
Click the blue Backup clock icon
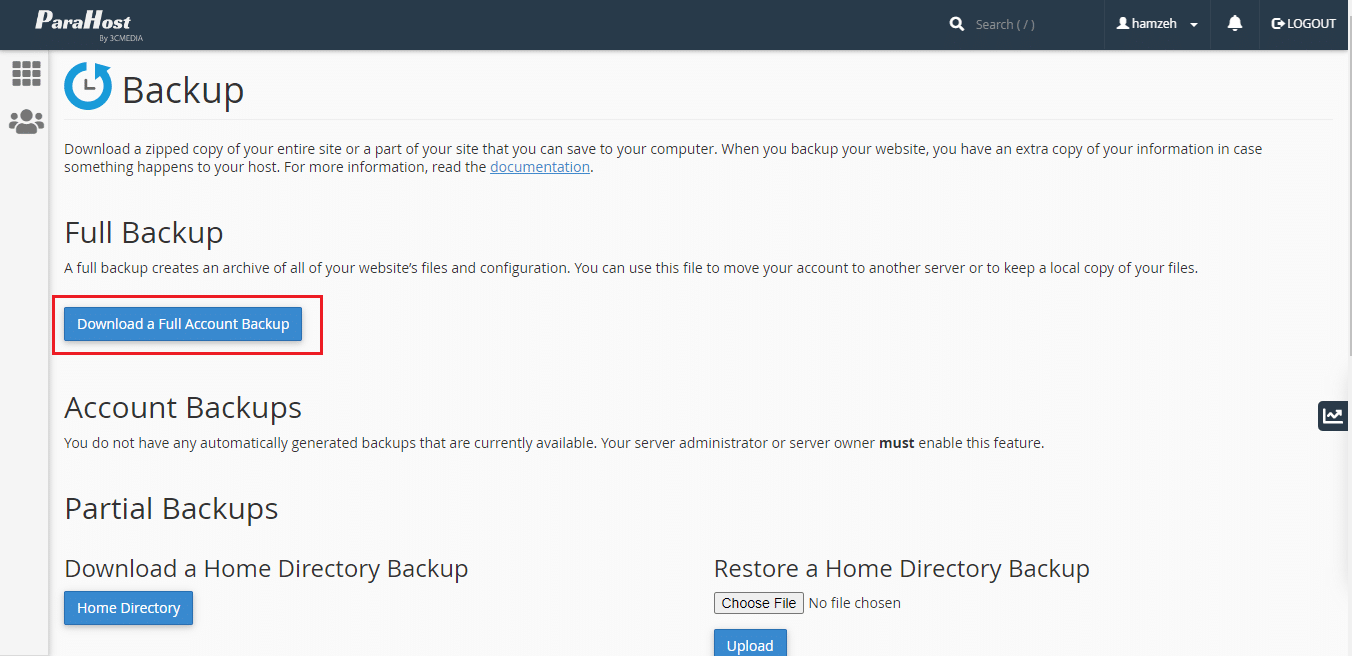pos(88,86)
